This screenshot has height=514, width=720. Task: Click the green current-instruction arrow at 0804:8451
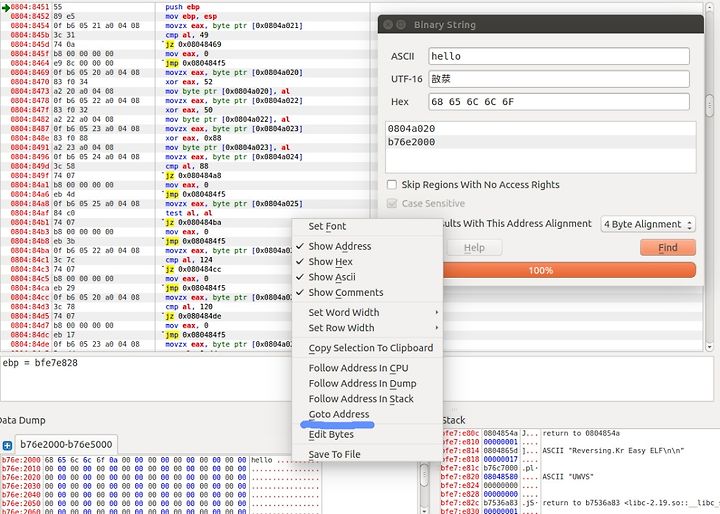point(6,7)
